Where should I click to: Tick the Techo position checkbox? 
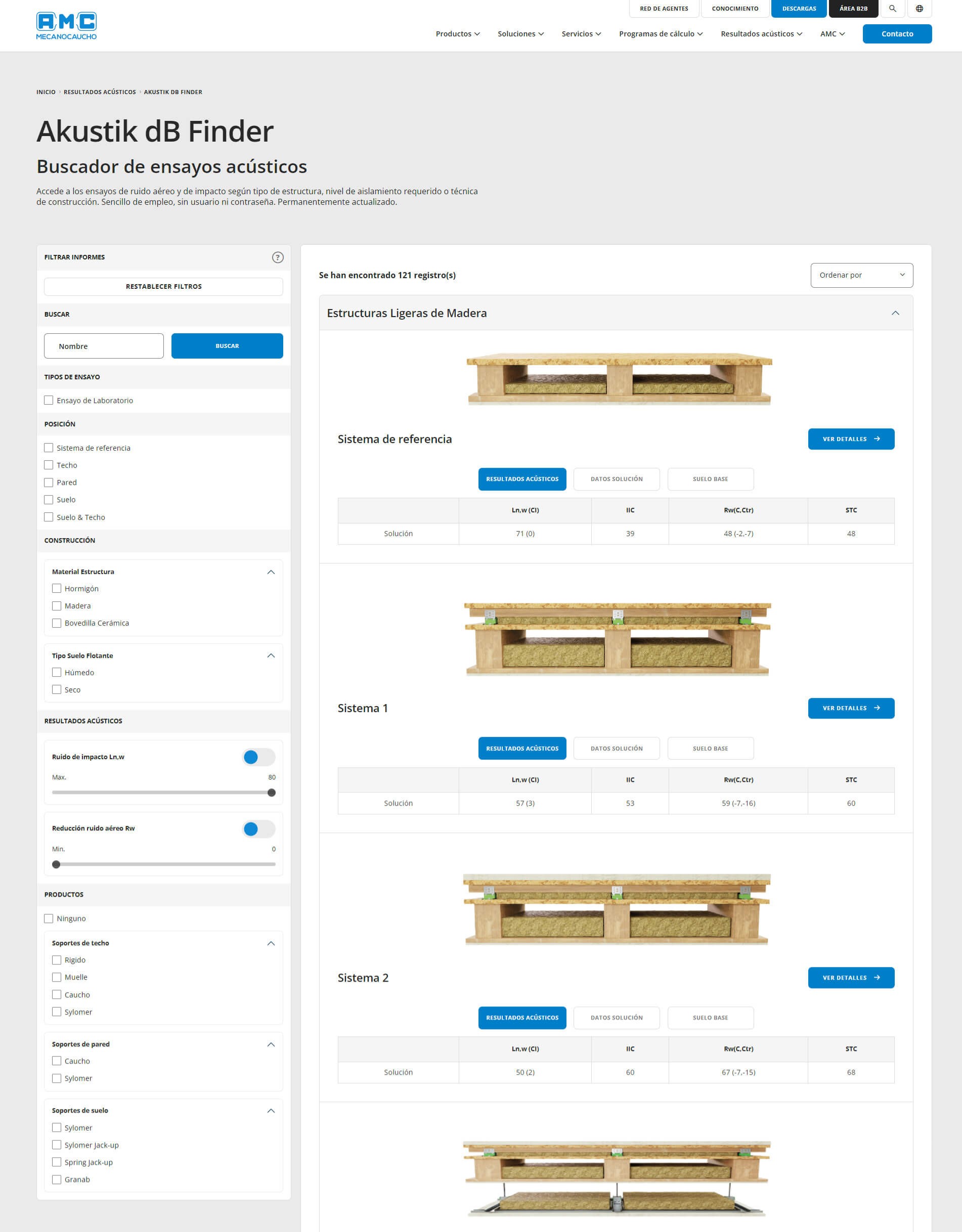point(49,465)
